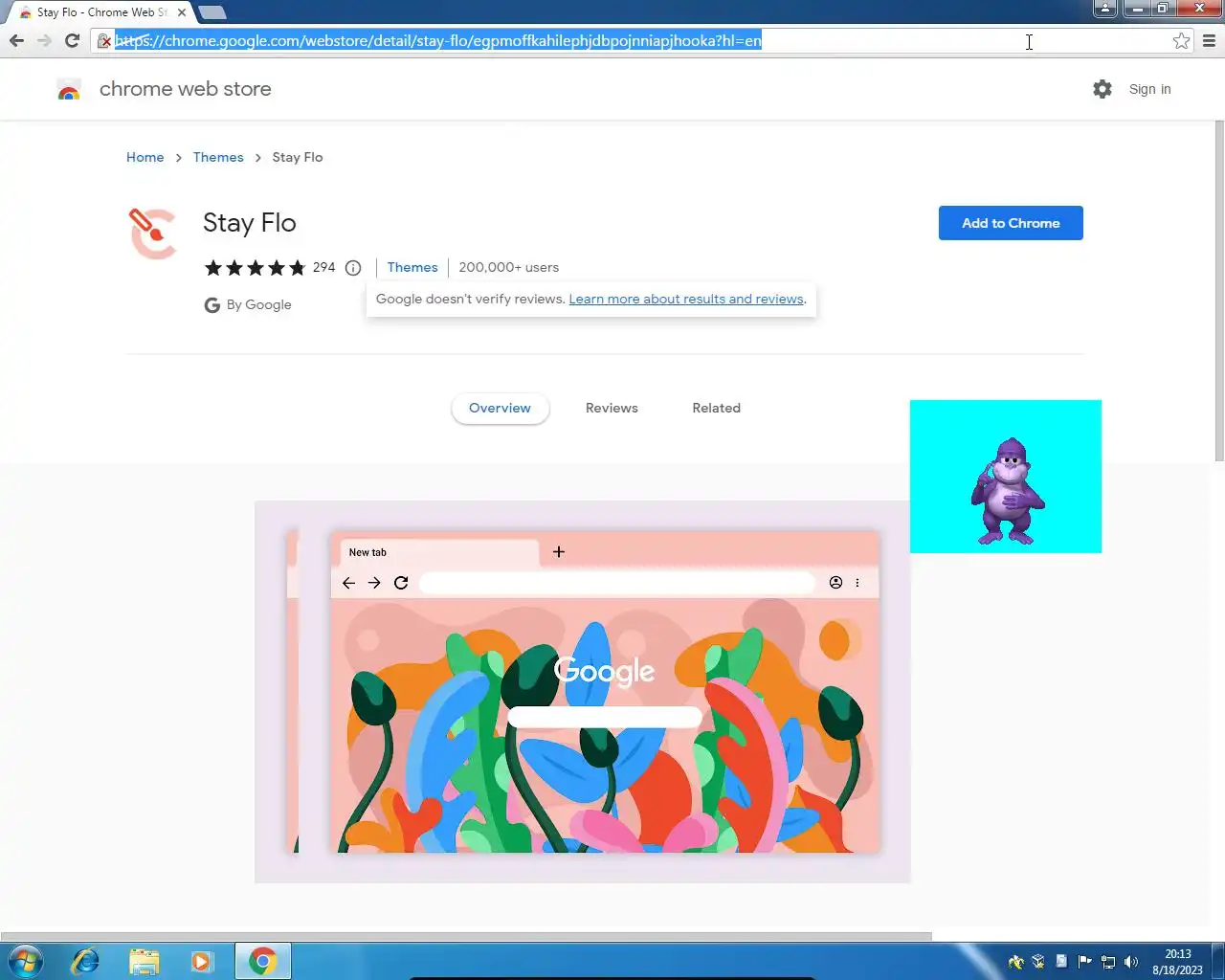Click the taskbar clock showing 20:13

(1177, 962)
